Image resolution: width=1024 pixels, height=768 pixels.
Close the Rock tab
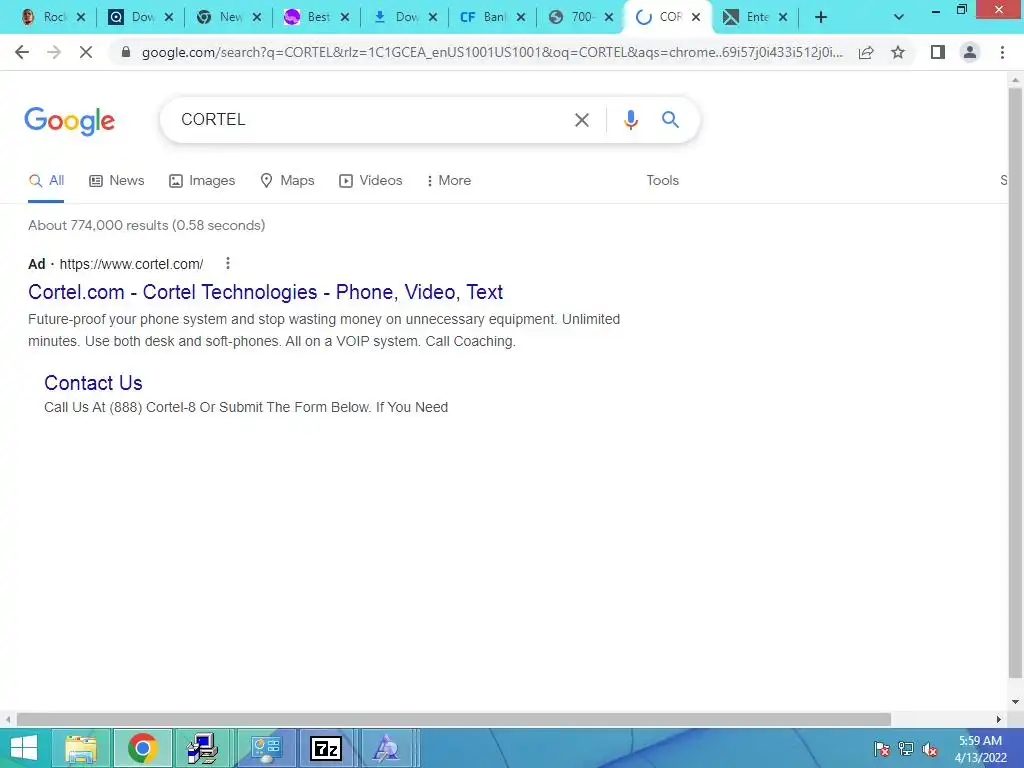(x=81, y=17)
